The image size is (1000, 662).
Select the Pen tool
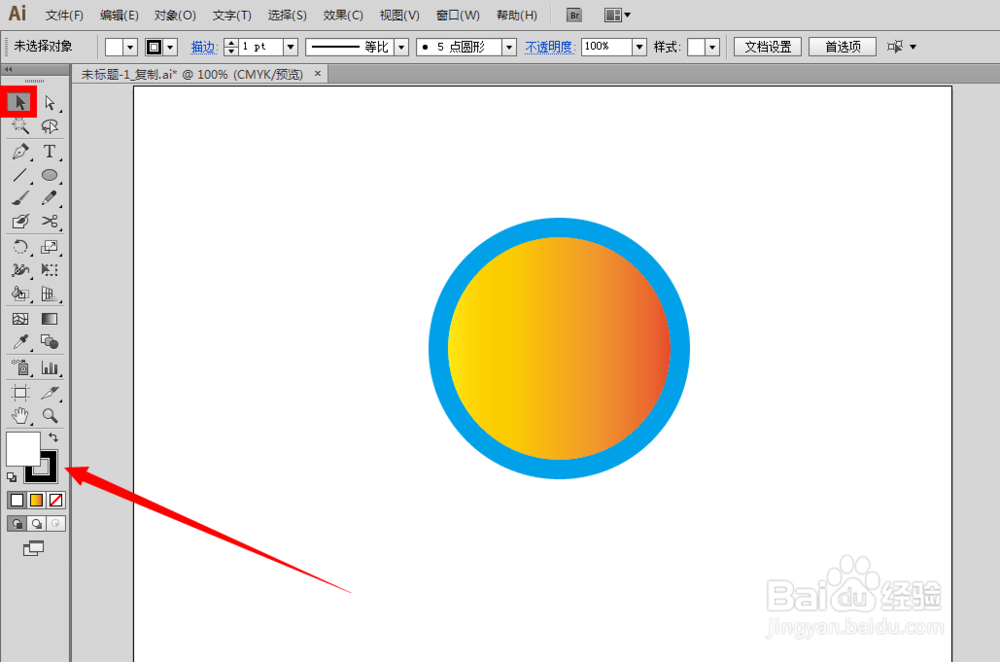click(20, 152)
